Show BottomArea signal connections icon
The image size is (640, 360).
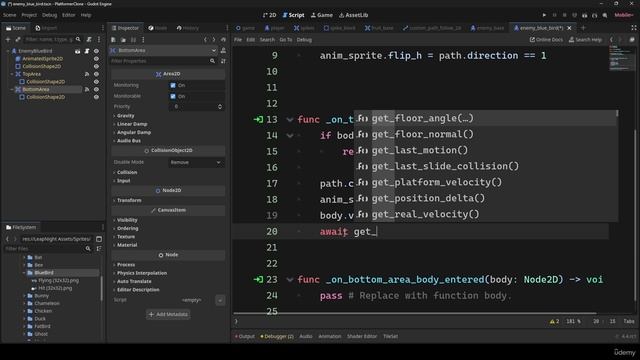87,89
